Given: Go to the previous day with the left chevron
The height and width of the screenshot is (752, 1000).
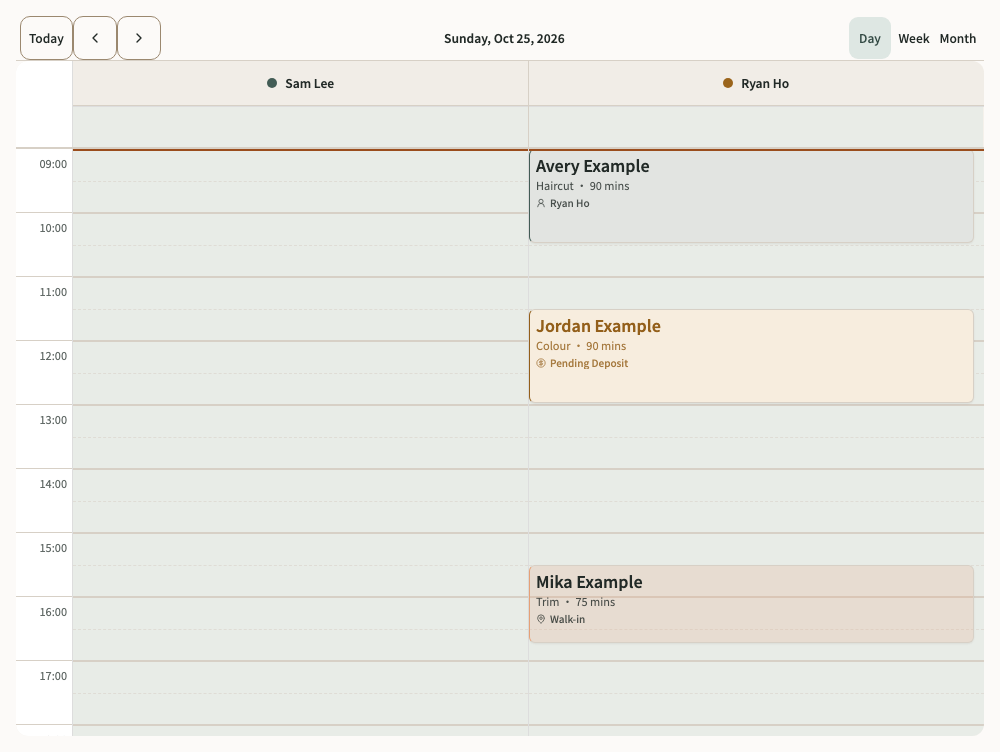Looking at the screenshot, I should point(95,38).
